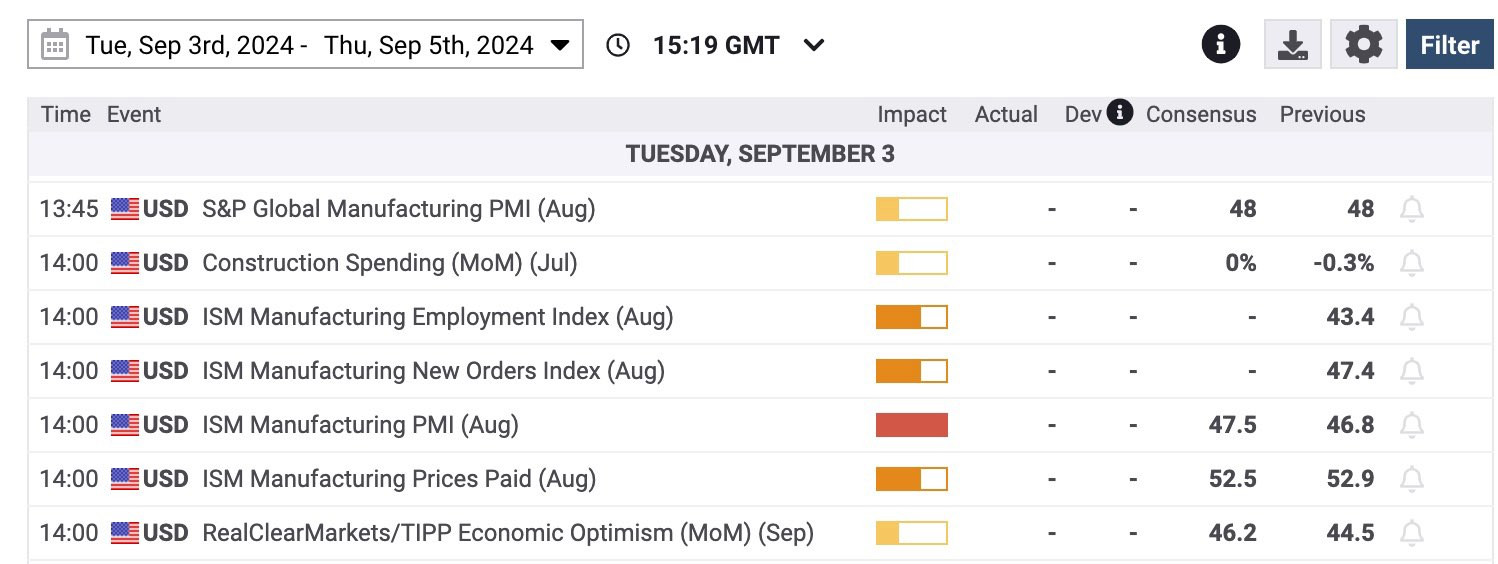Image resolution: width=1498 pixels, height=564 pixels.
Task: Click red impact bar for ISM Manufacturing PMI
Action: (912, 425)
